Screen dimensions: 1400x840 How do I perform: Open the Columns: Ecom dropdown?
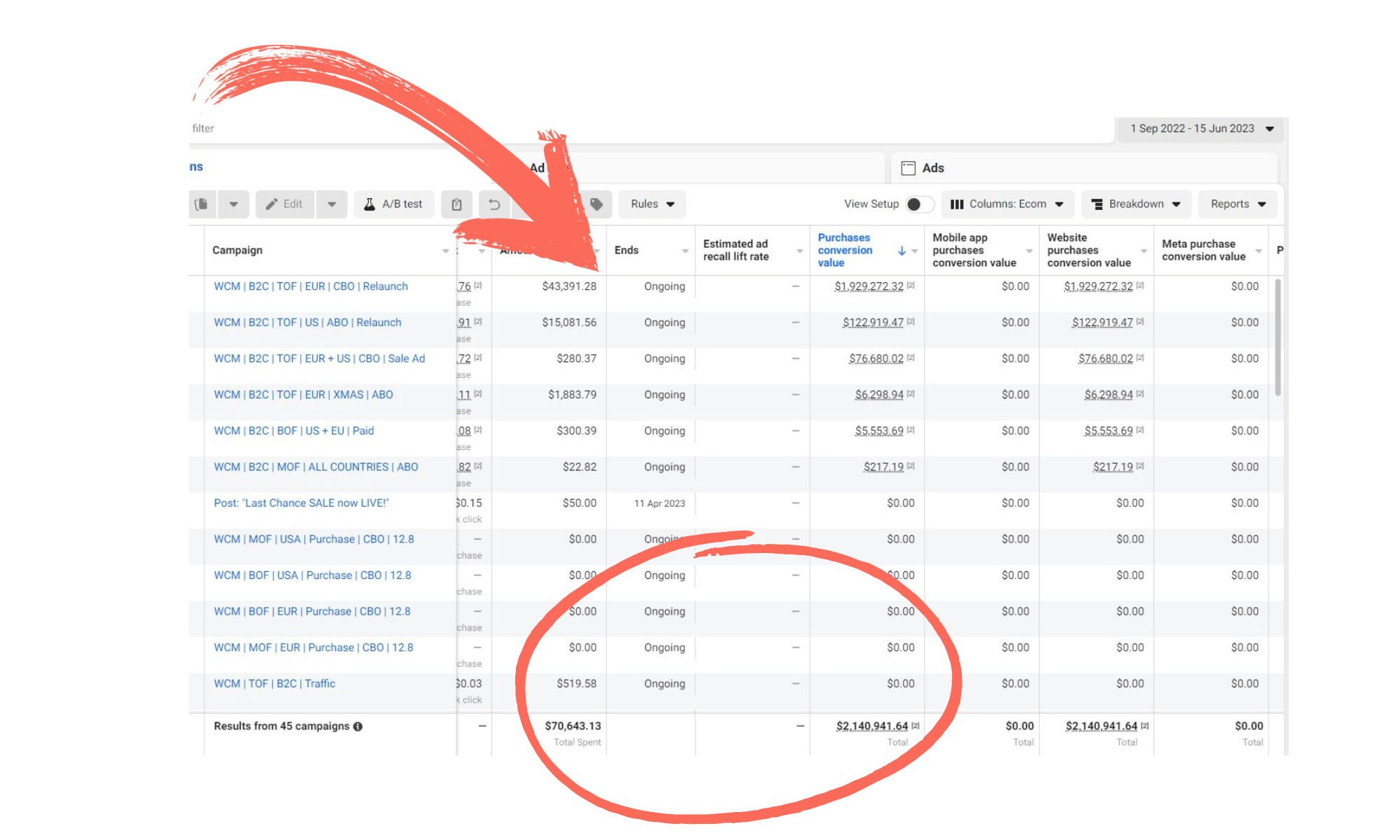click(x=1007, y=204)
